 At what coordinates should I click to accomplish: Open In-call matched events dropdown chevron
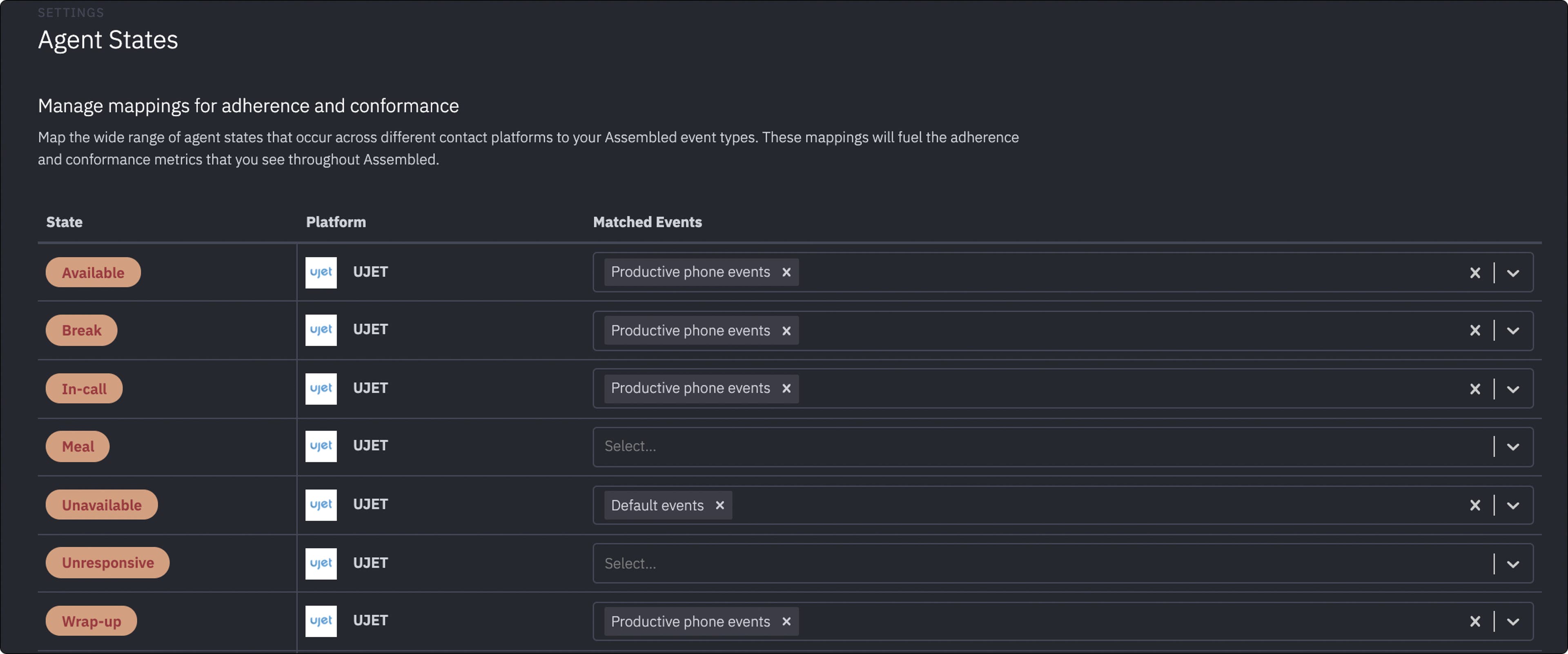click(1512, 389)
